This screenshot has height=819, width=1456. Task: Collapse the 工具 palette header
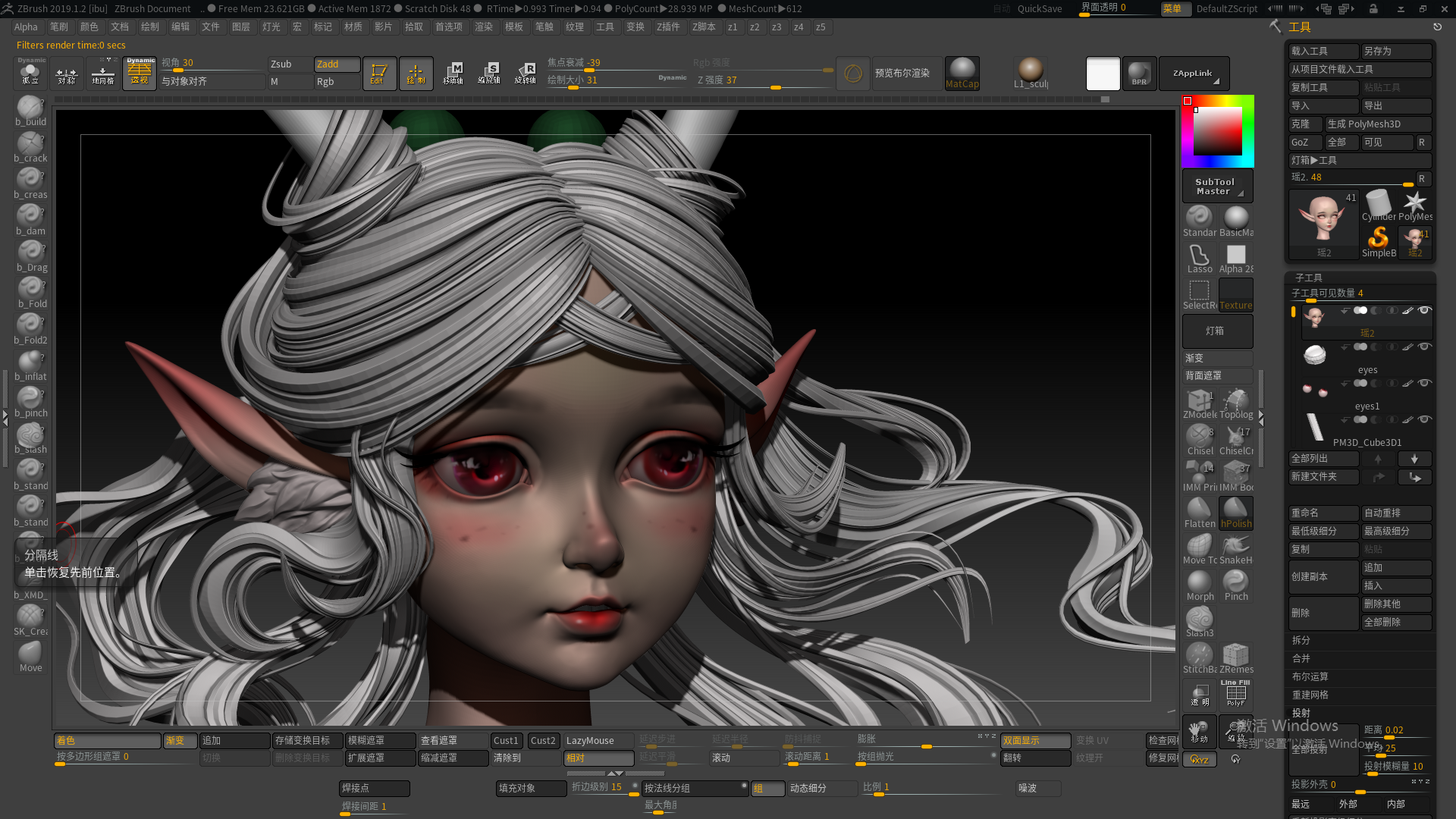(x=1299, y=27)
